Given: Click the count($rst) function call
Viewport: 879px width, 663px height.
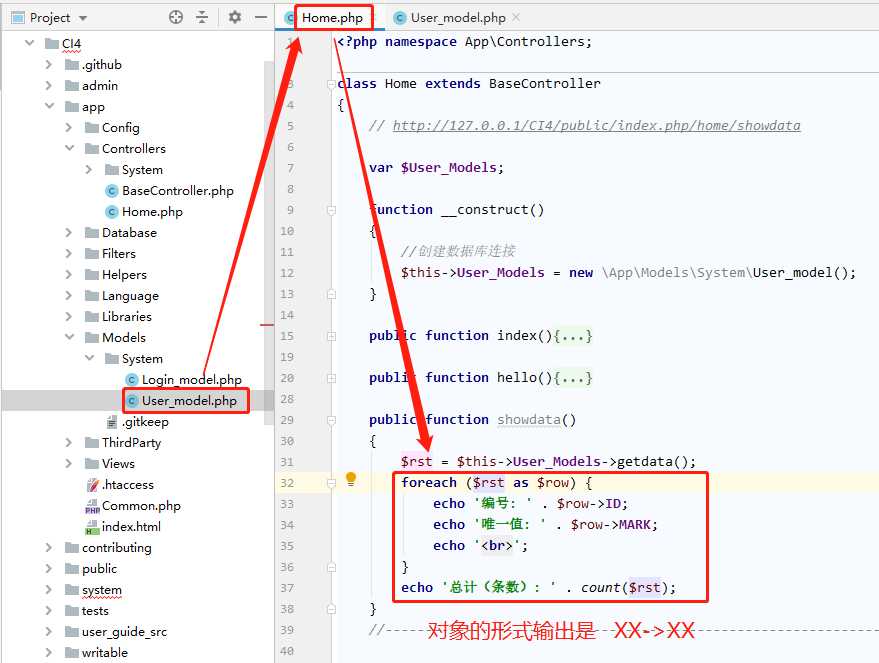Looking at the screenshot, I should pos(624,587).
